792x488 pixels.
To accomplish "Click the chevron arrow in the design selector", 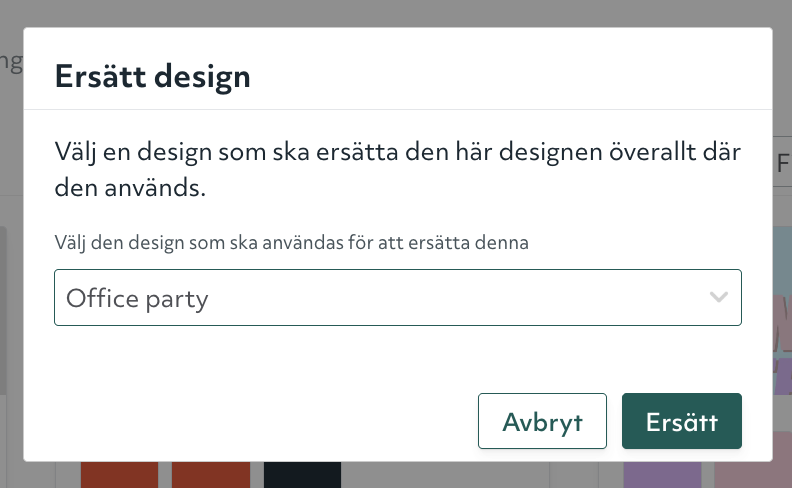I will tap(718, 297).
